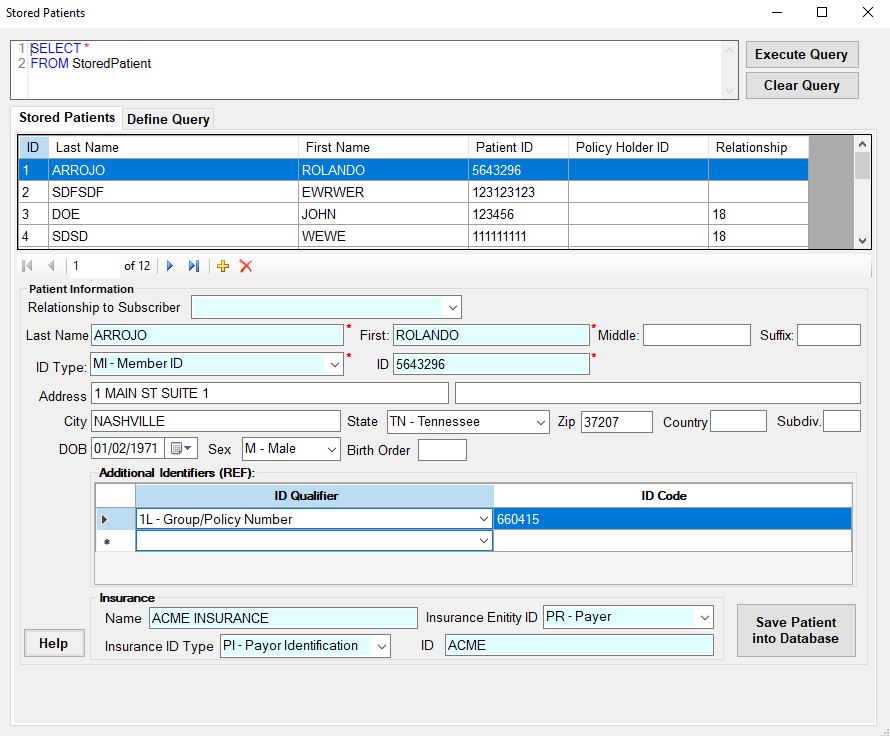This screenshot has height=736, width=890.
Task: Click the second address line field
Action: 658,393
